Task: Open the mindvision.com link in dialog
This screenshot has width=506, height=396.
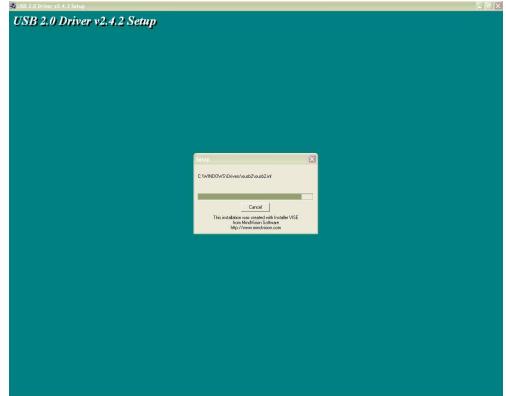Action: [256, 228]
